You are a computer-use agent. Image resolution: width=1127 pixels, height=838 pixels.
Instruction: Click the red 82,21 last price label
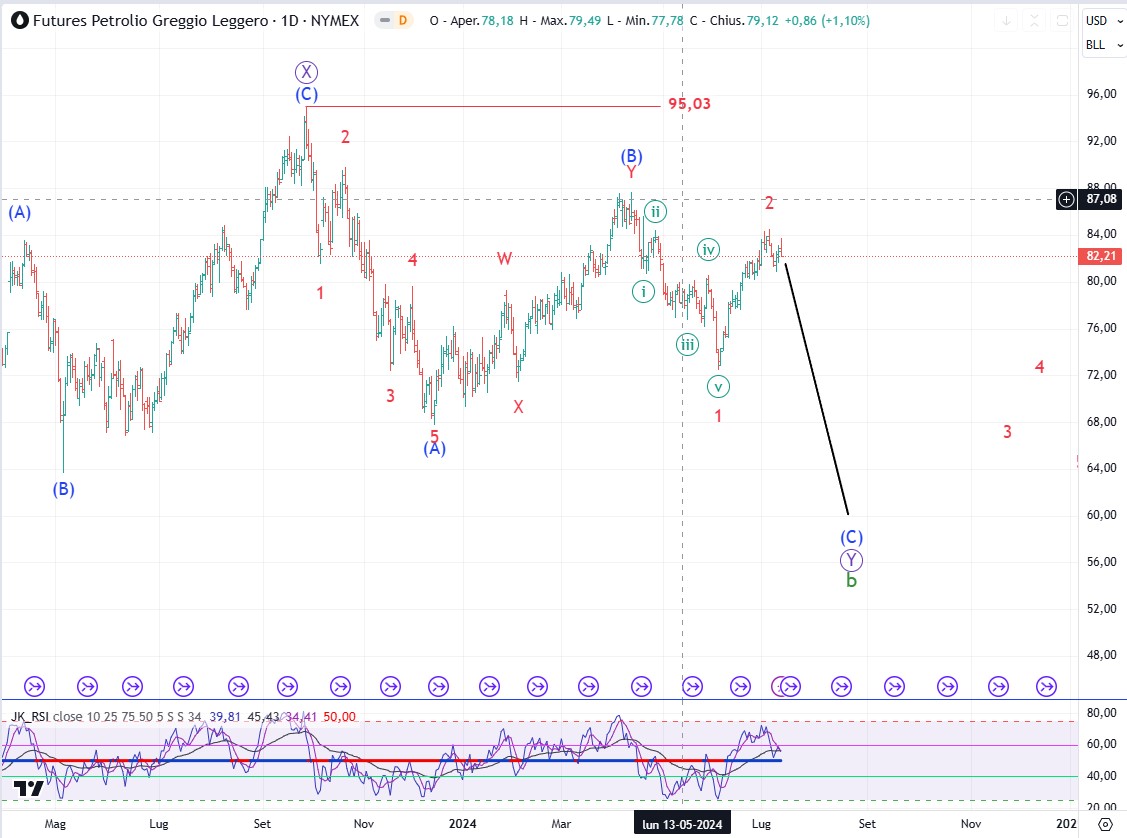click(x=1101, y=256)
